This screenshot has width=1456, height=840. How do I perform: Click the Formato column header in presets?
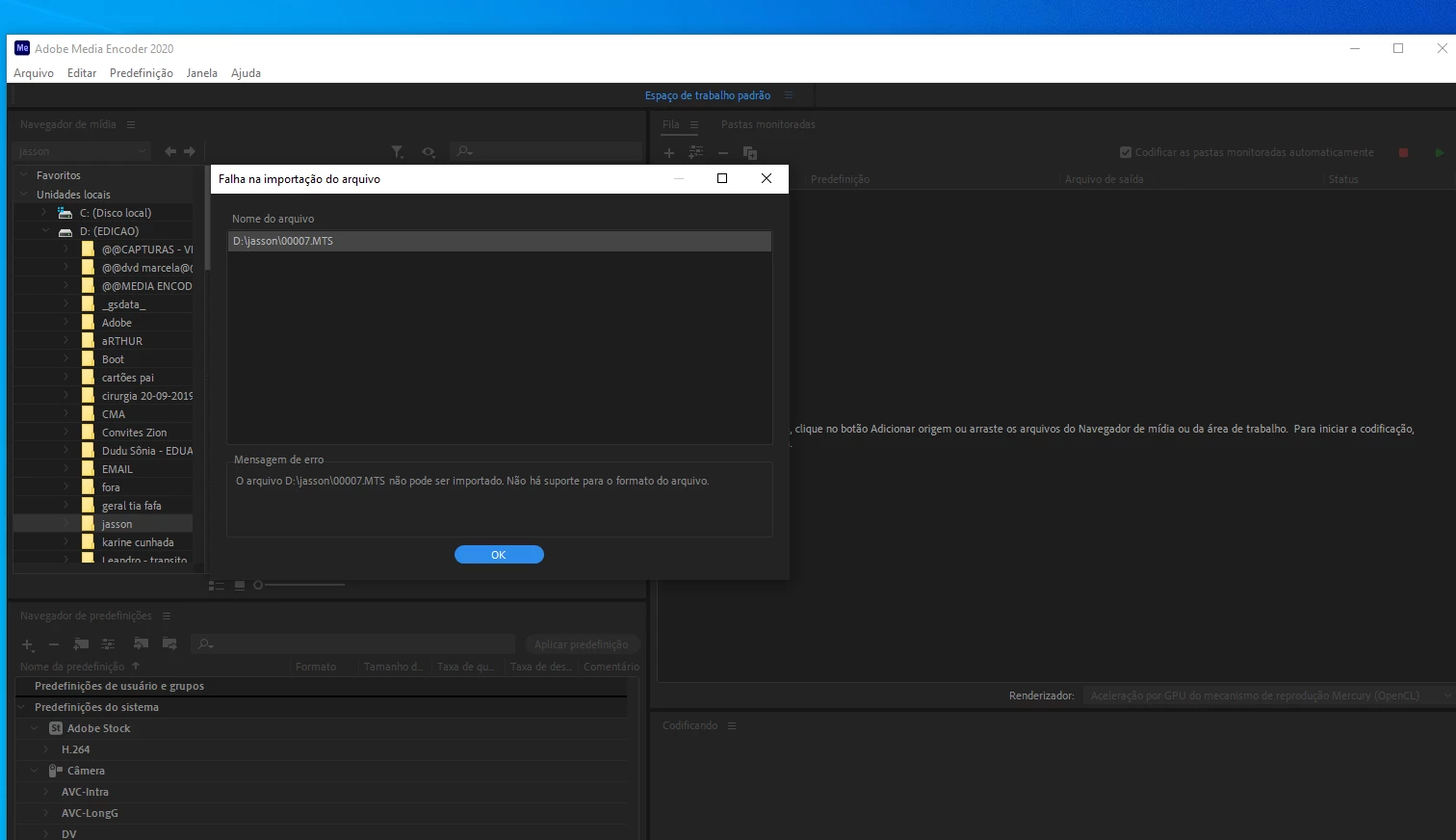(x=316, y=667)
